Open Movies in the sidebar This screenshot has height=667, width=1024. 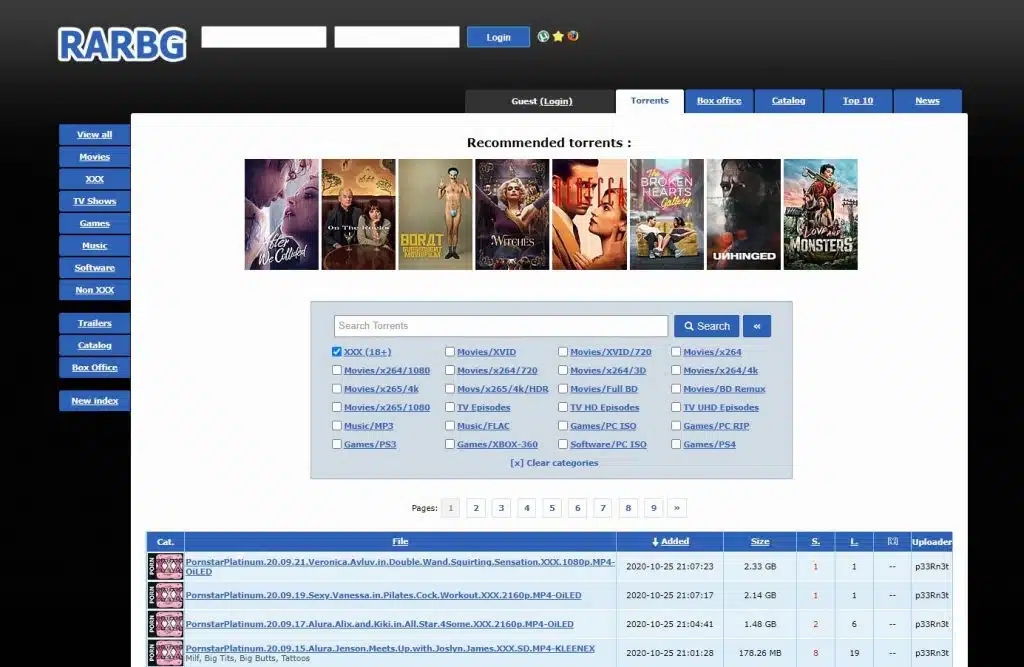click(x=95, y=157)
